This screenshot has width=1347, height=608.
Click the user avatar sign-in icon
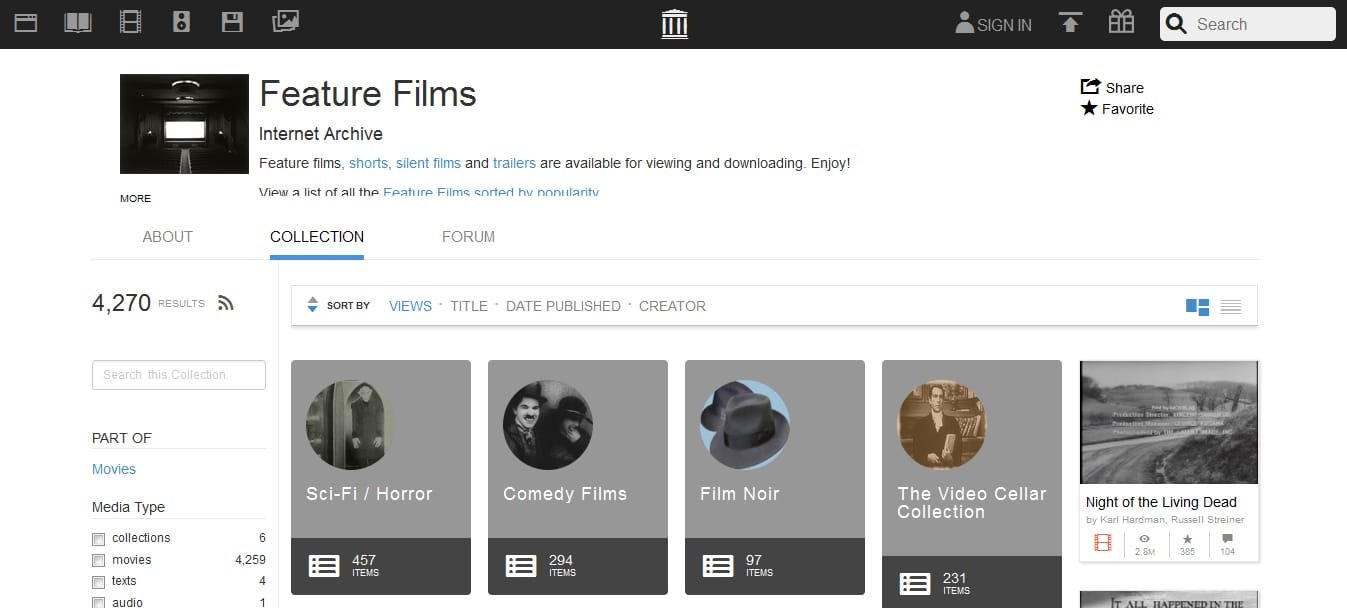(964, 23)
